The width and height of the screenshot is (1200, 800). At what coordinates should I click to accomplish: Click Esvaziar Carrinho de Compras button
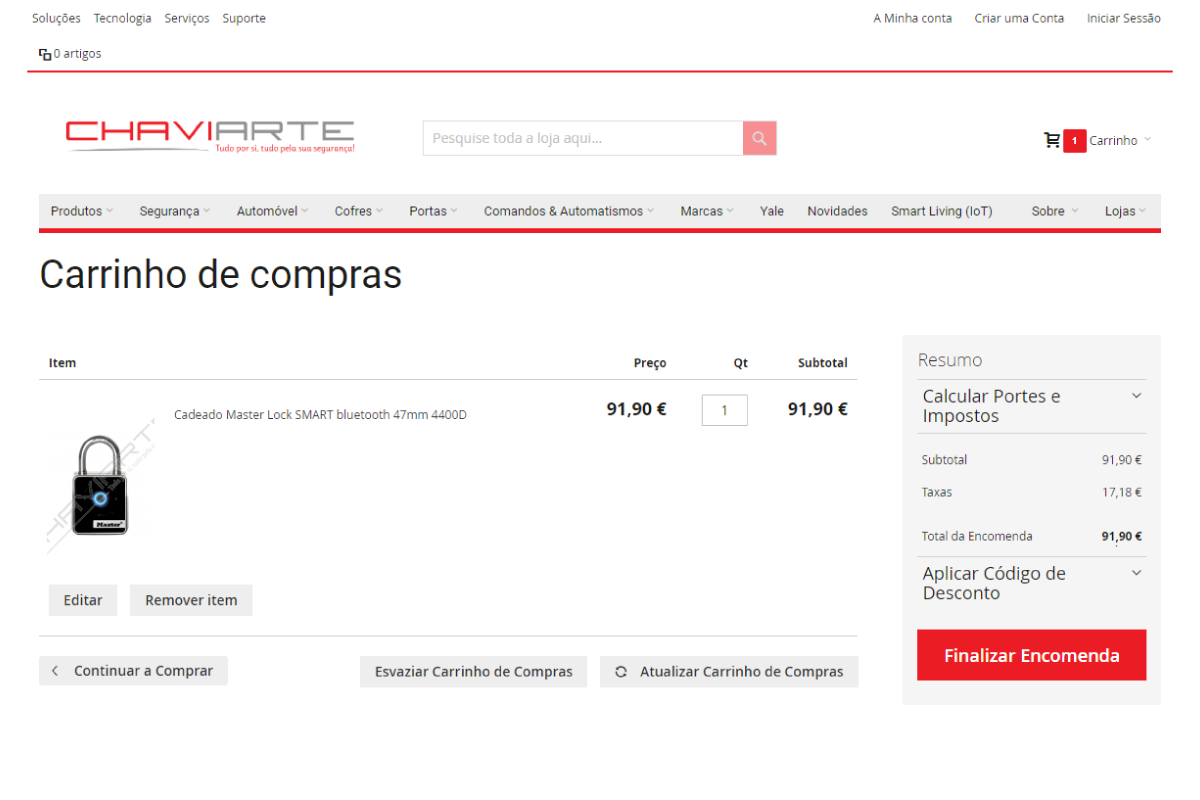pos(474,672)
